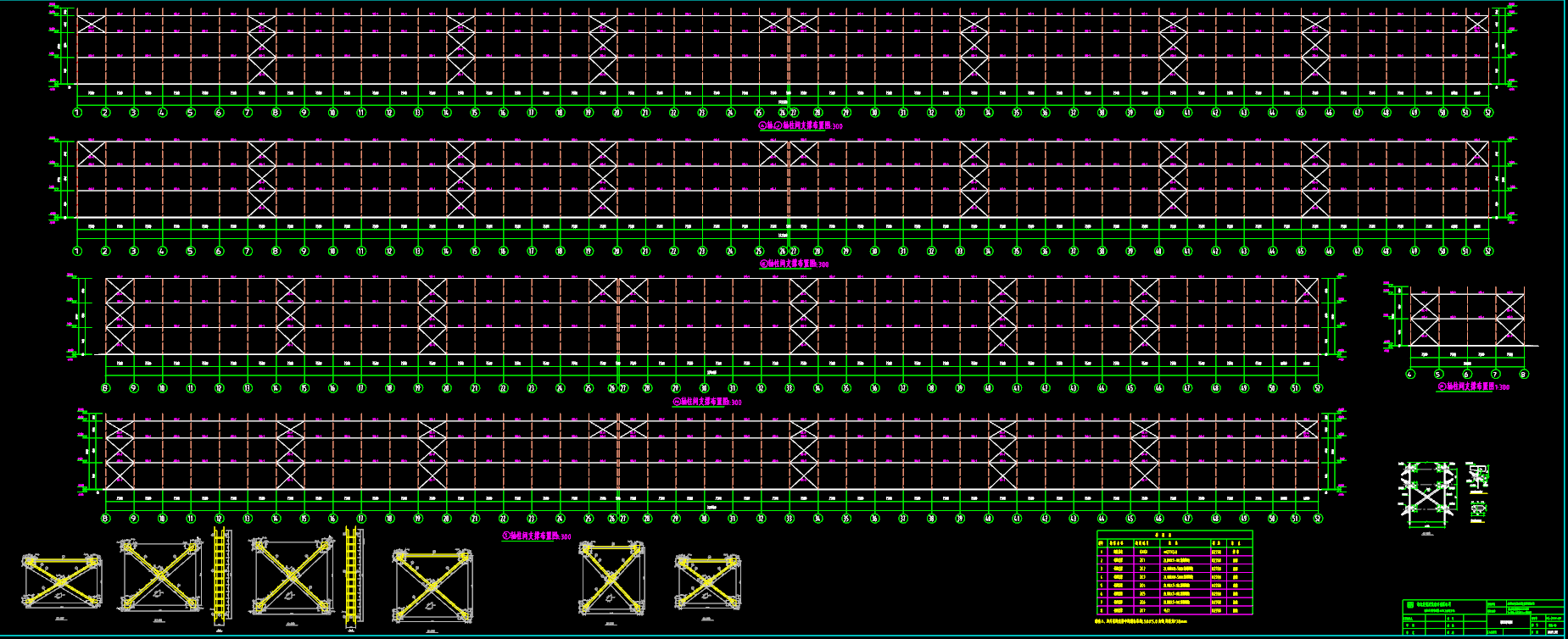Select the magenta title under the third elevation

707,402
